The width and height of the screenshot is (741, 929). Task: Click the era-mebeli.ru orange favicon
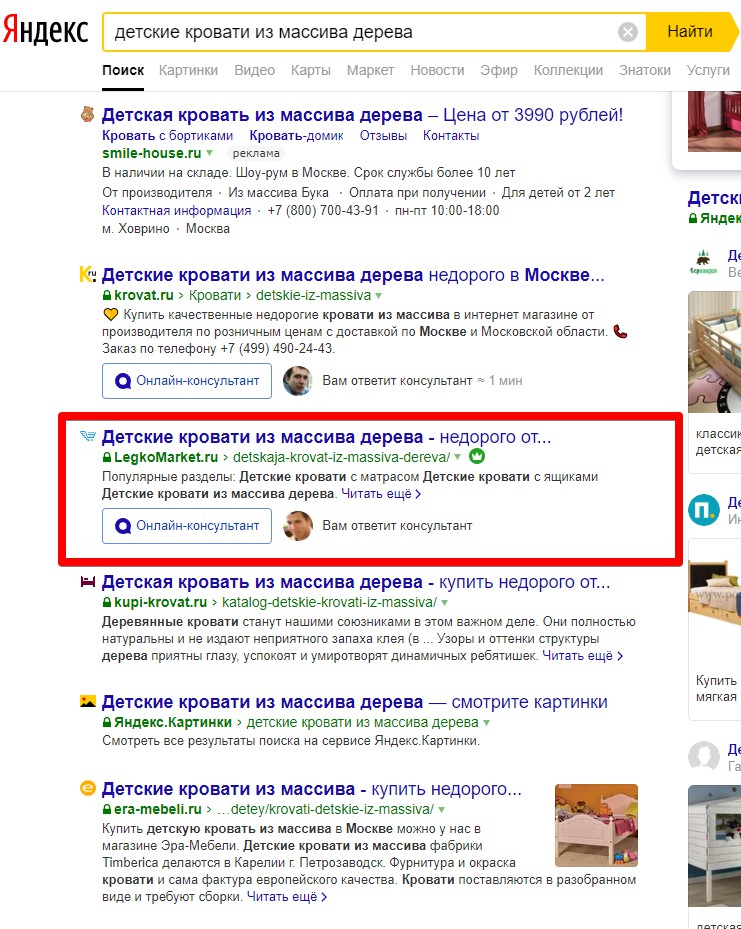[x=88, y=788]
